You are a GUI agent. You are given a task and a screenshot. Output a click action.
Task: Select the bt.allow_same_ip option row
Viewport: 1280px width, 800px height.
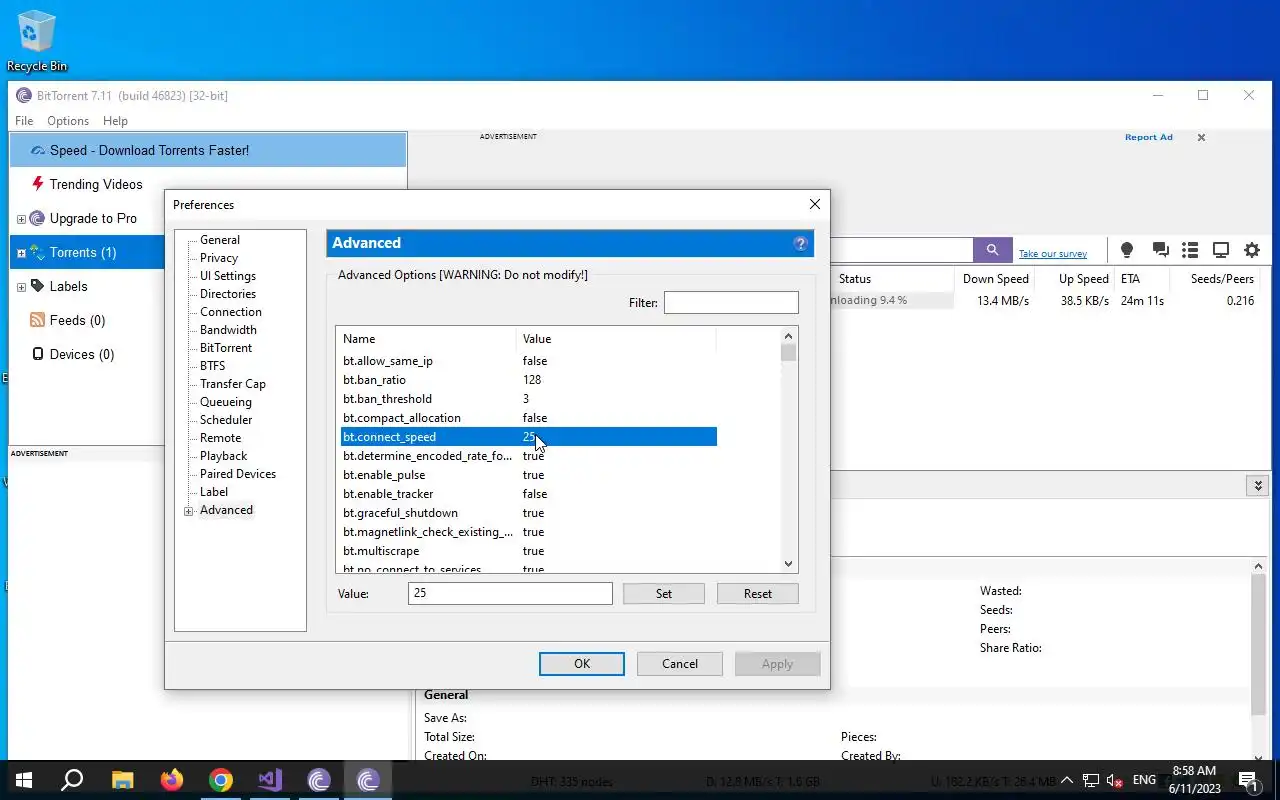coord(529,361)
